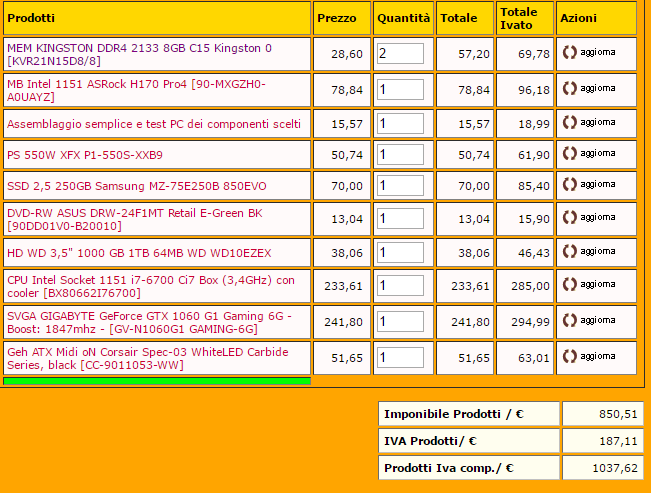
Task: Click aggiorna icon for SVGA GIGABYTE GTX 1060 row
Action: tap(570, 321)
